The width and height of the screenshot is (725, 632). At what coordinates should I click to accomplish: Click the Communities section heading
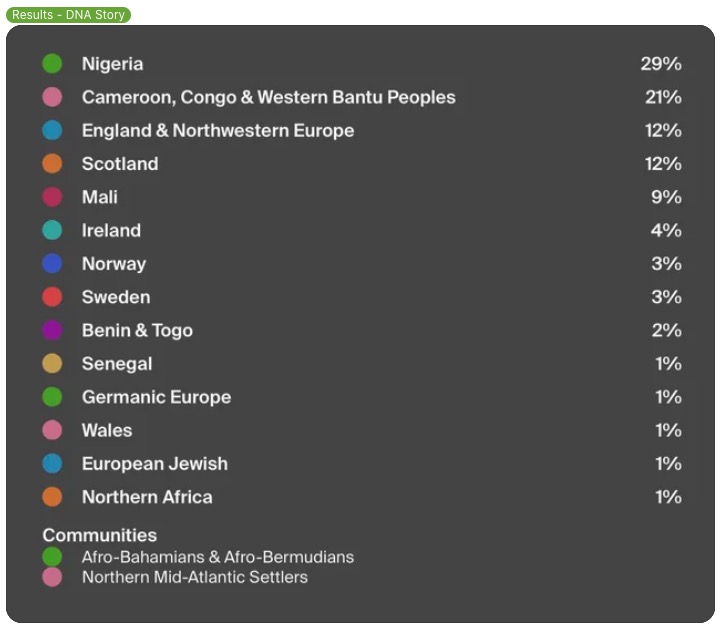tap(99, 535)
